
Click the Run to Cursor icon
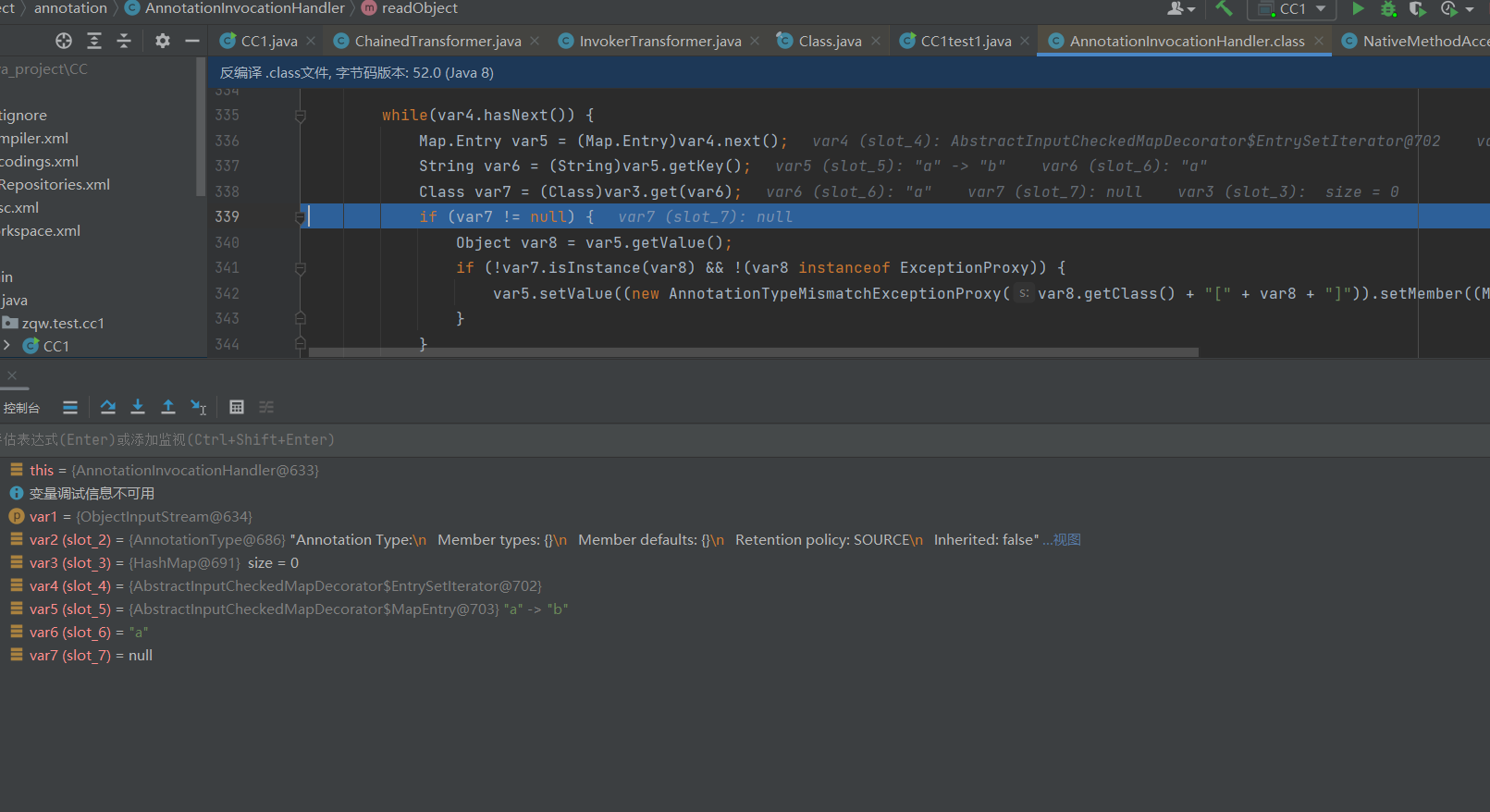click(x=199, y=407)
